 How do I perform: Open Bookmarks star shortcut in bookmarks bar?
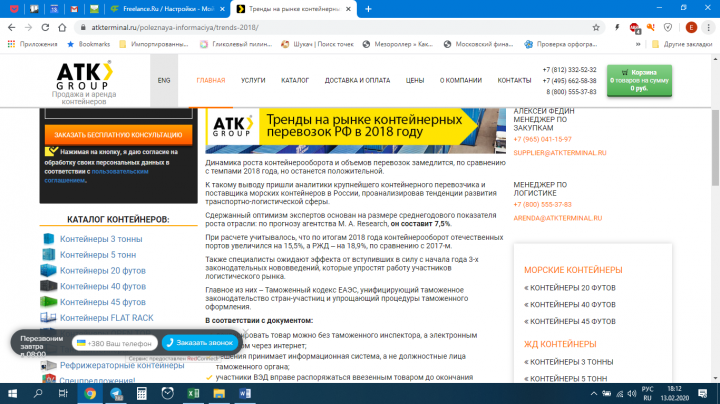(89, 44)
